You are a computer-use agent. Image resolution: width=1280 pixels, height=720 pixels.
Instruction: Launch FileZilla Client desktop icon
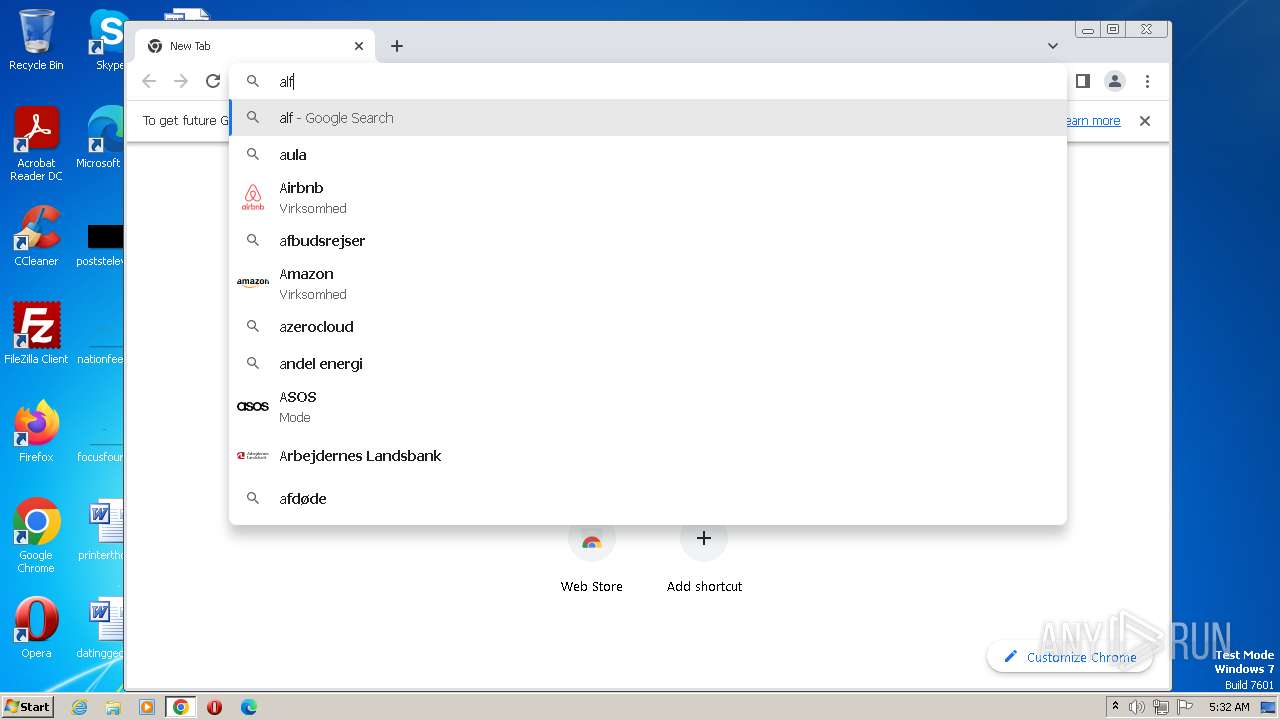[36, 333]
